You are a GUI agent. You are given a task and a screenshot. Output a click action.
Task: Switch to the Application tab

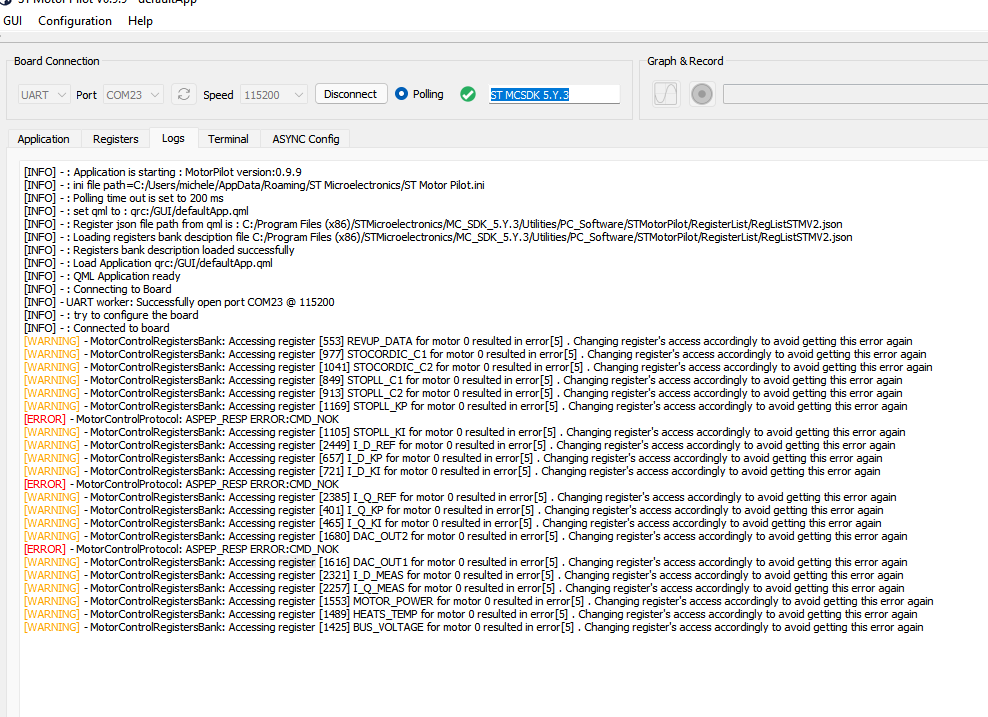pyautogui.click(x=43, y=139)
